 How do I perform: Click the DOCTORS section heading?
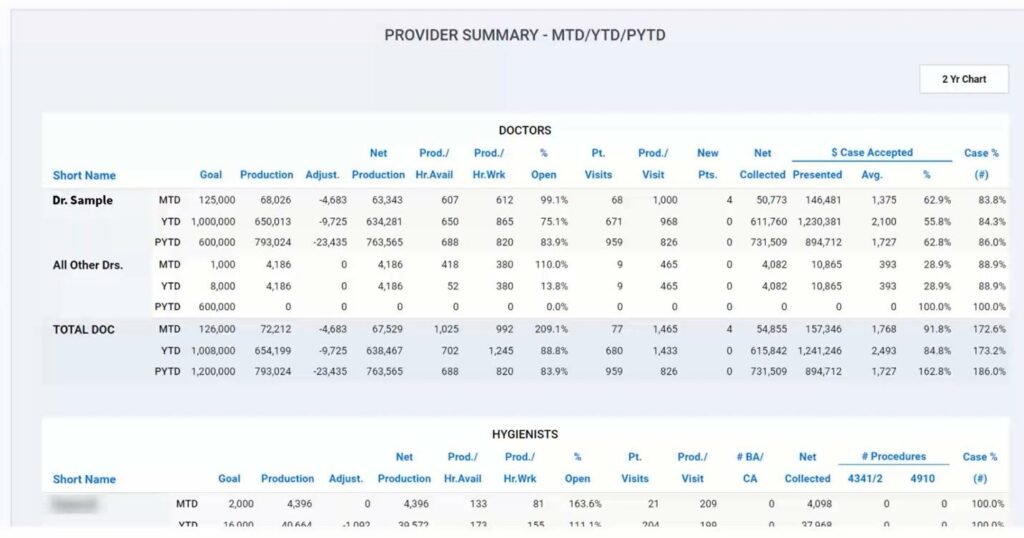click(524, 131)
